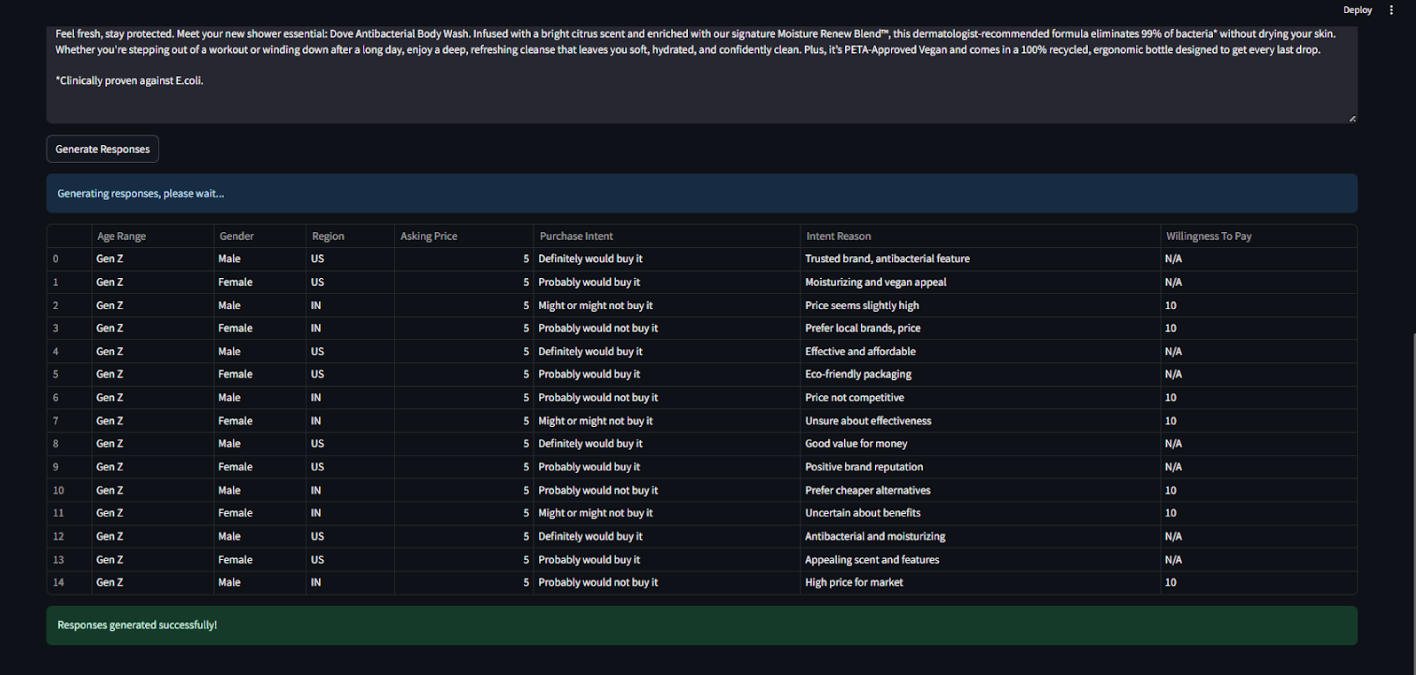Select cell 'Effective and affordable'

tap(980, 351)
